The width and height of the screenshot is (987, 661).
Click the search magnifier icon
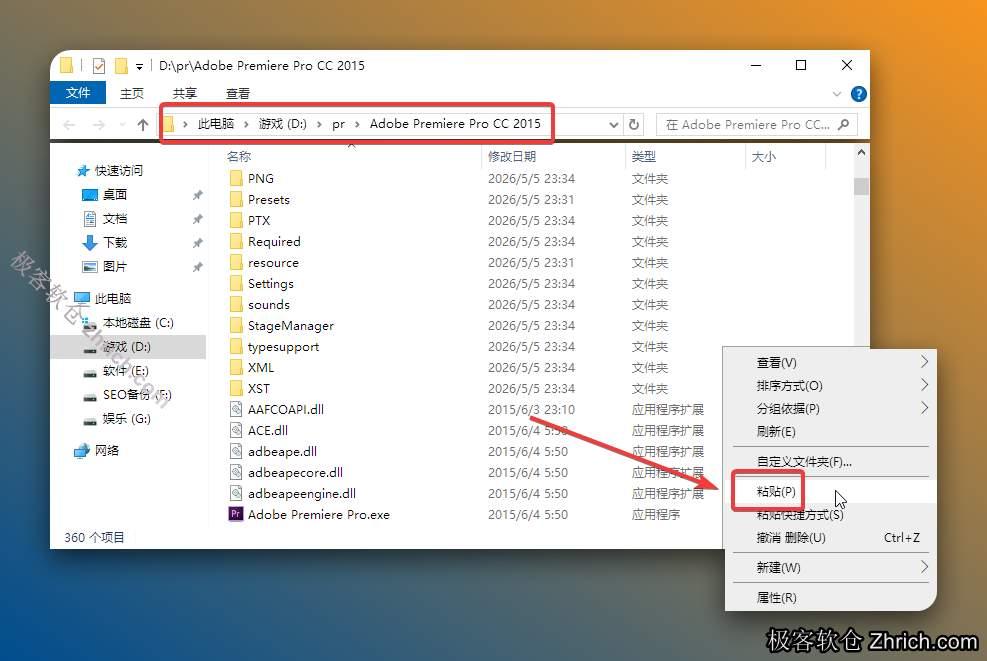pos(843,125)
